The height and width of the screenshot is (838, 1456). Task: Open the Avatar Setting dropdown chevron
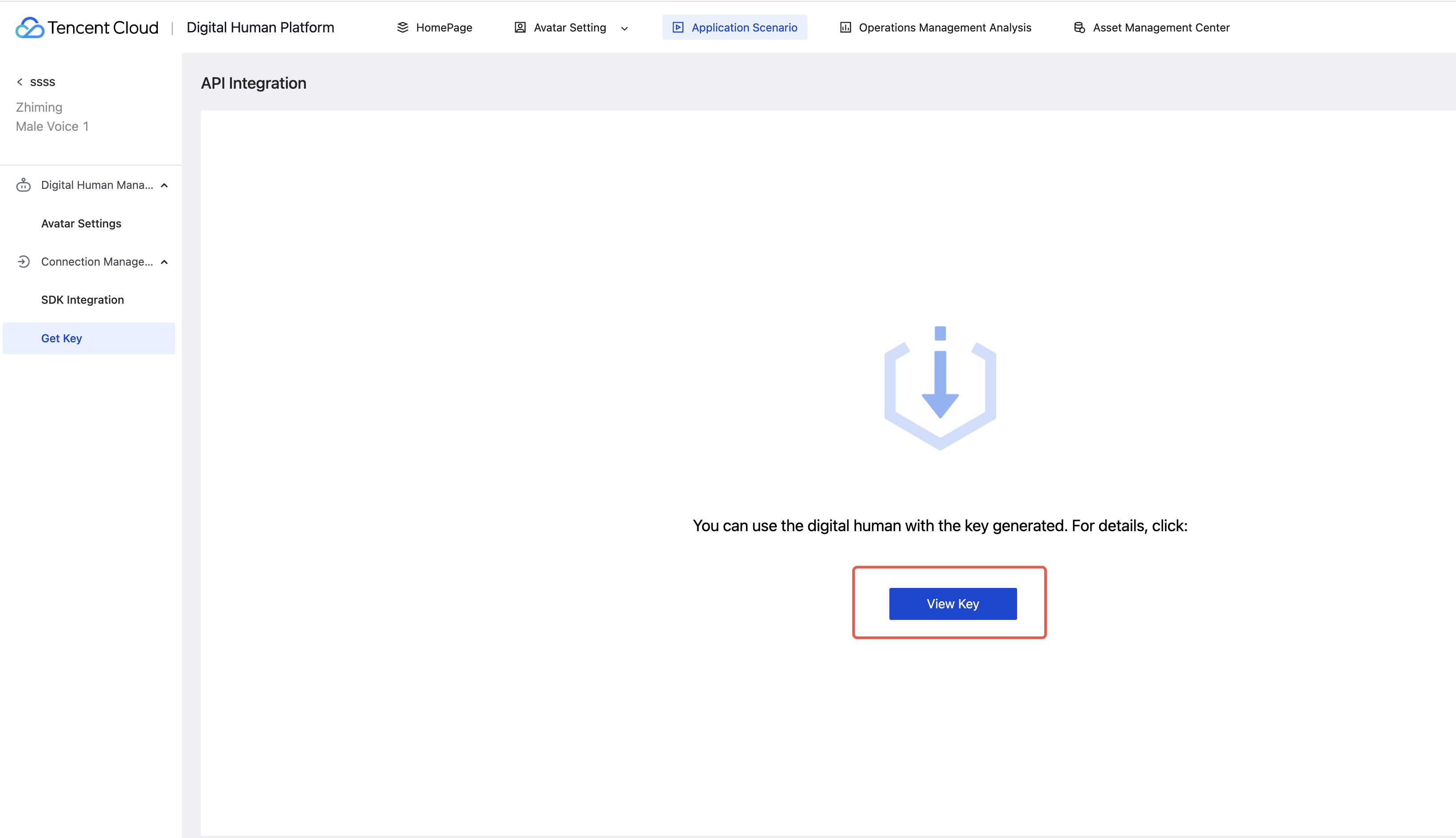point(624,28)
